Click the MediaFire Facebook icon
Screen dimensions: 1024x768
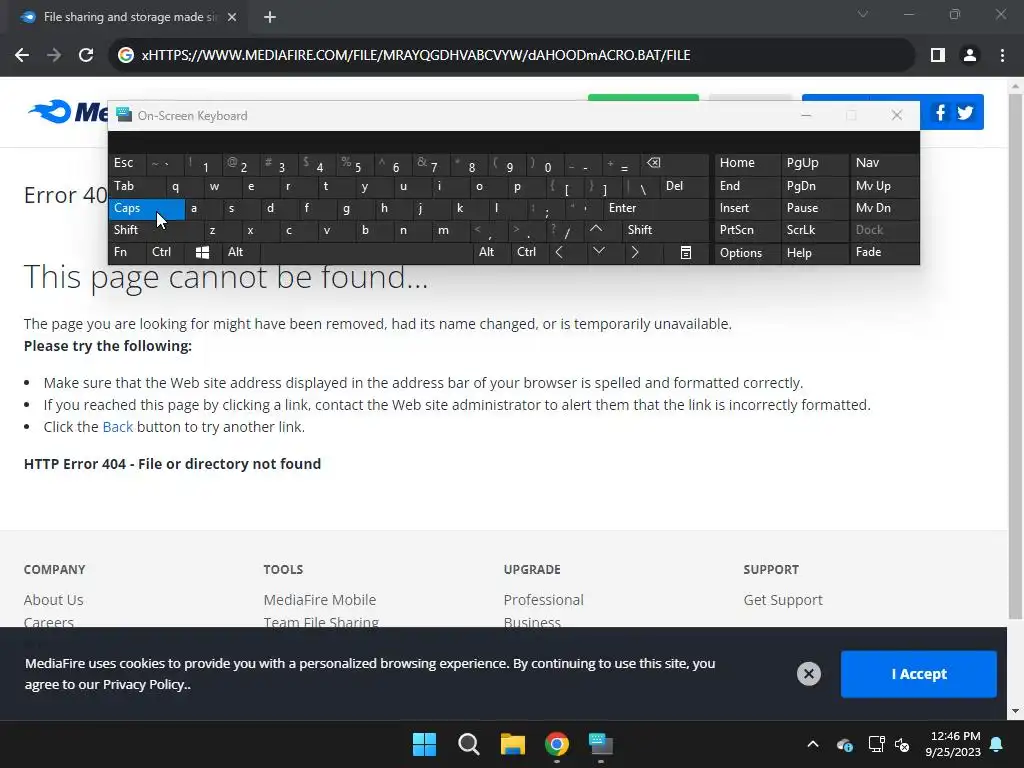[940, 112]
